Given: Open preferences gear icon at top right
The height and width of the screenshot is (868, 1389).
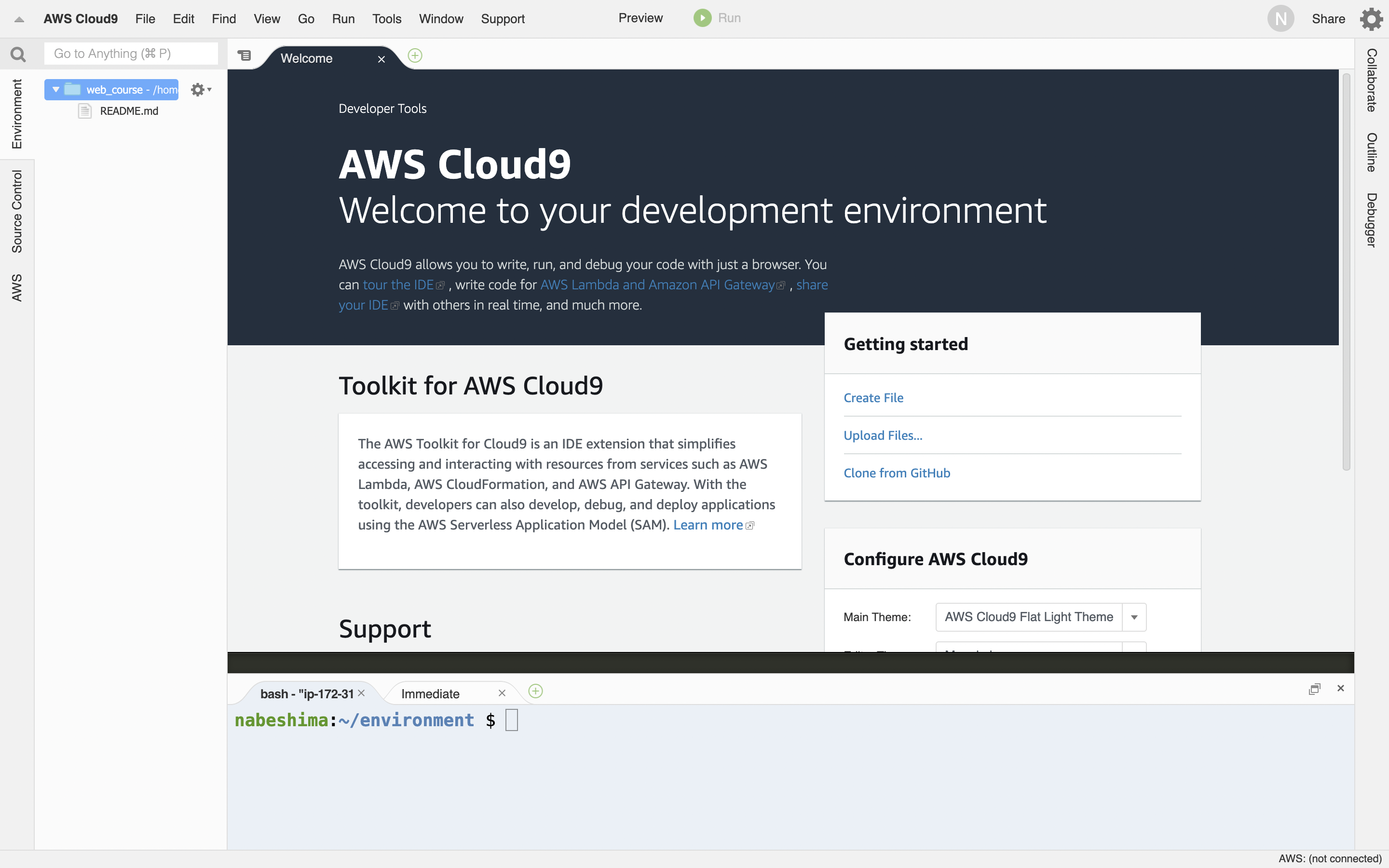Looking at the screenshot, I should click(x=1371, y=19).
